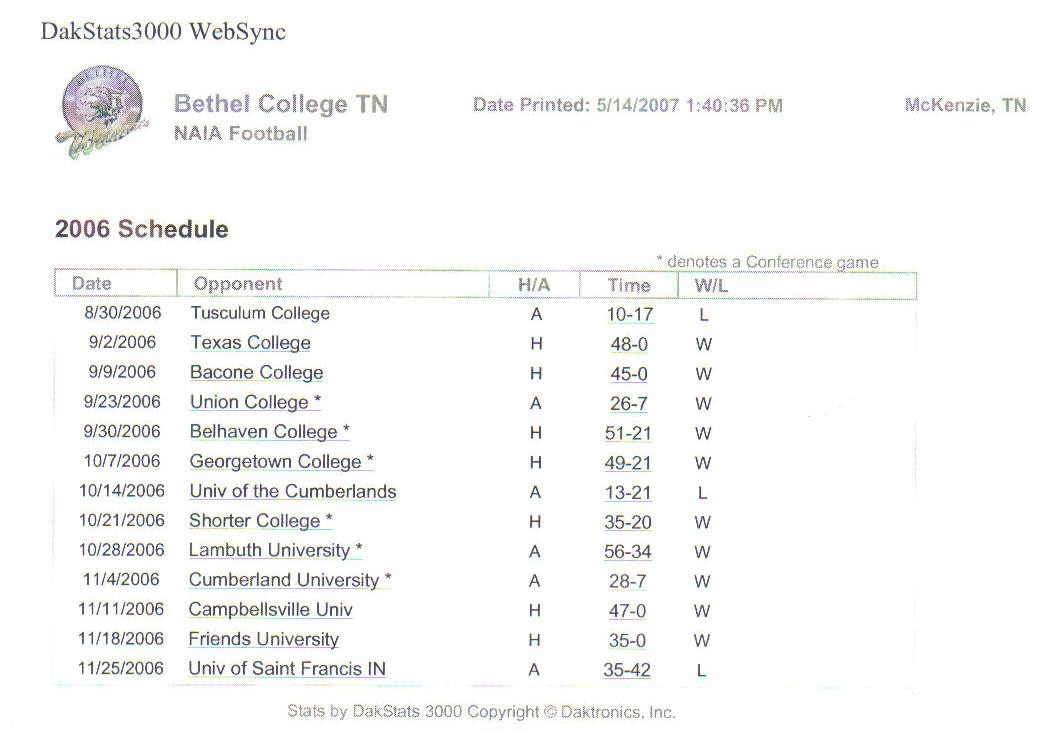Open the Shorter College opponent link
1050x734 pixels.
260,520
